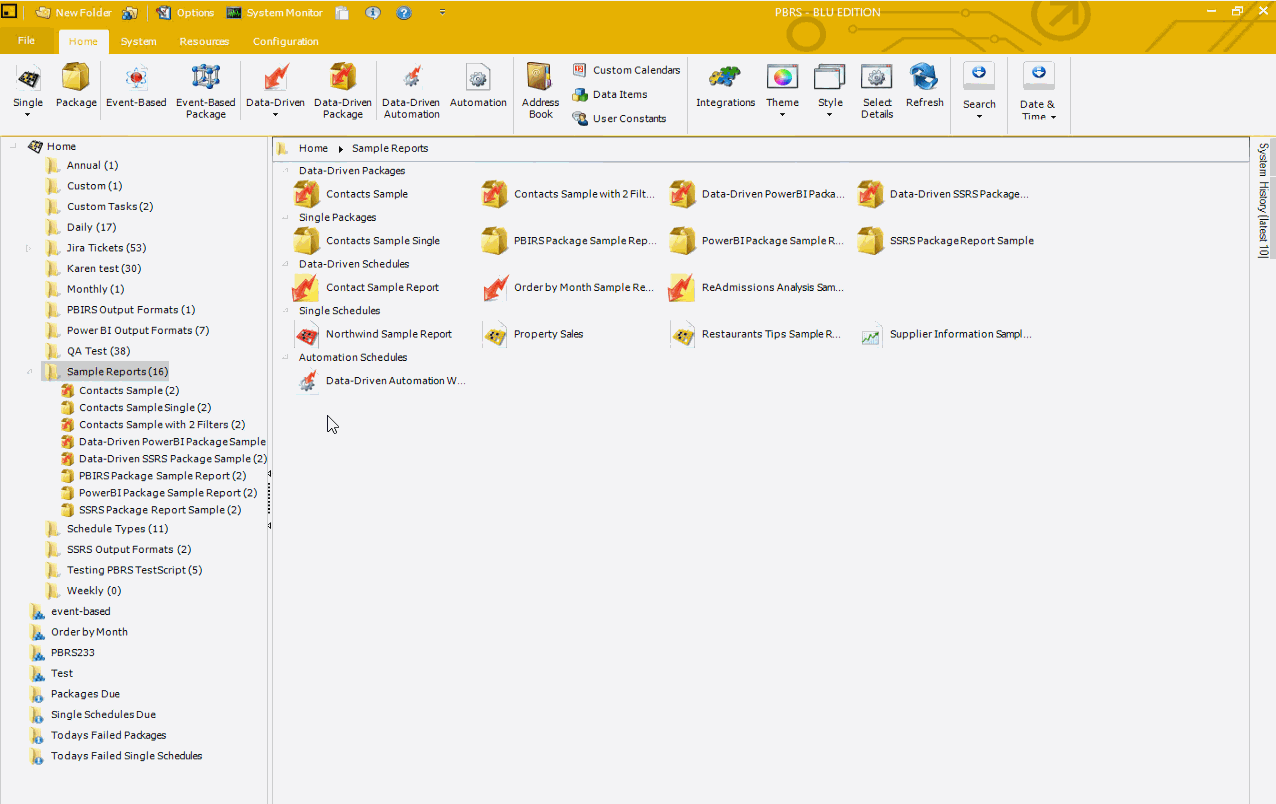Switch to the System ribbon tab
Image resolution: width=1276 pixels, height=804 pixels.
[x=139, y=42]
